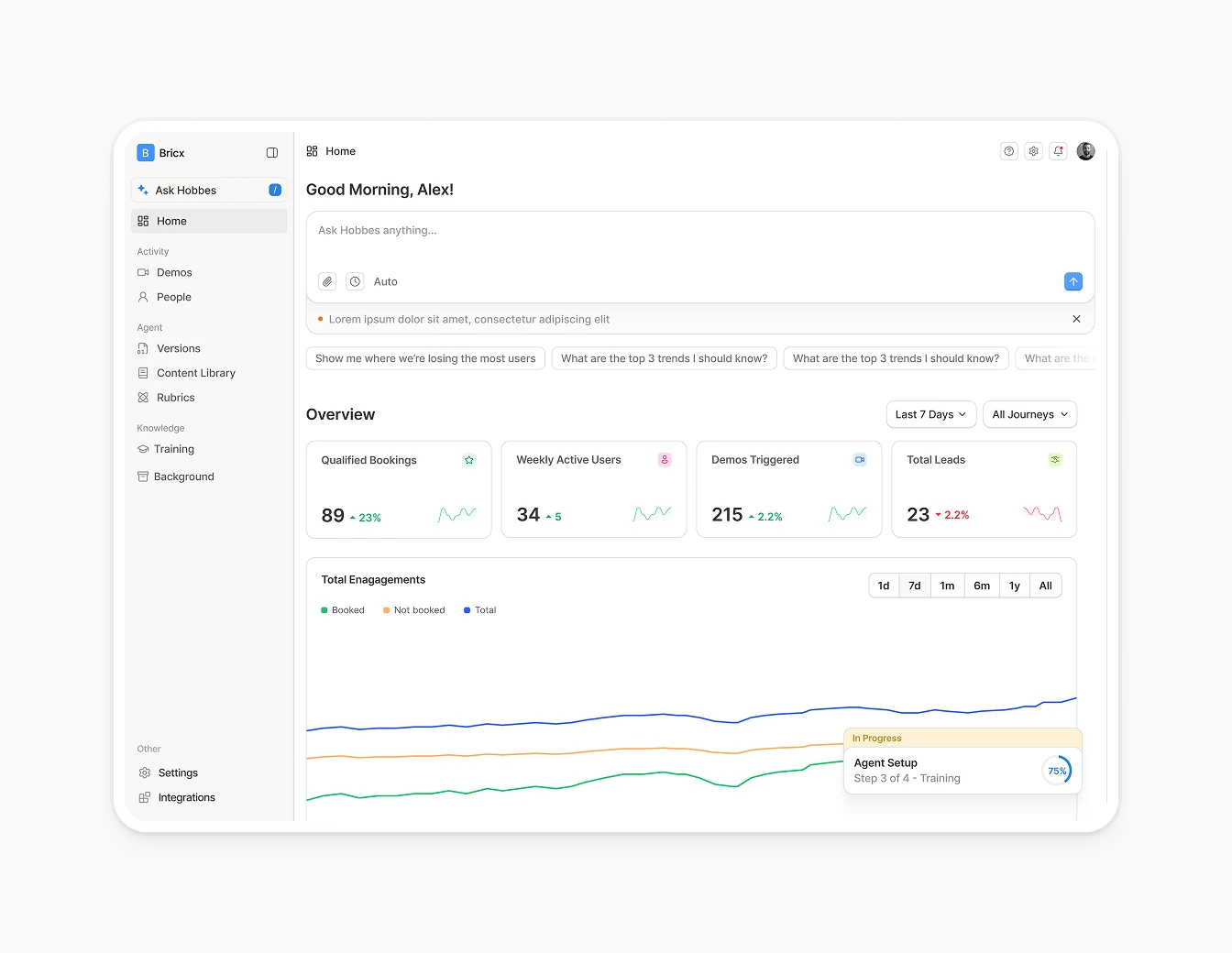Click the 75% Agent Setup progress ring
1232x953 pixels.
1057,771
